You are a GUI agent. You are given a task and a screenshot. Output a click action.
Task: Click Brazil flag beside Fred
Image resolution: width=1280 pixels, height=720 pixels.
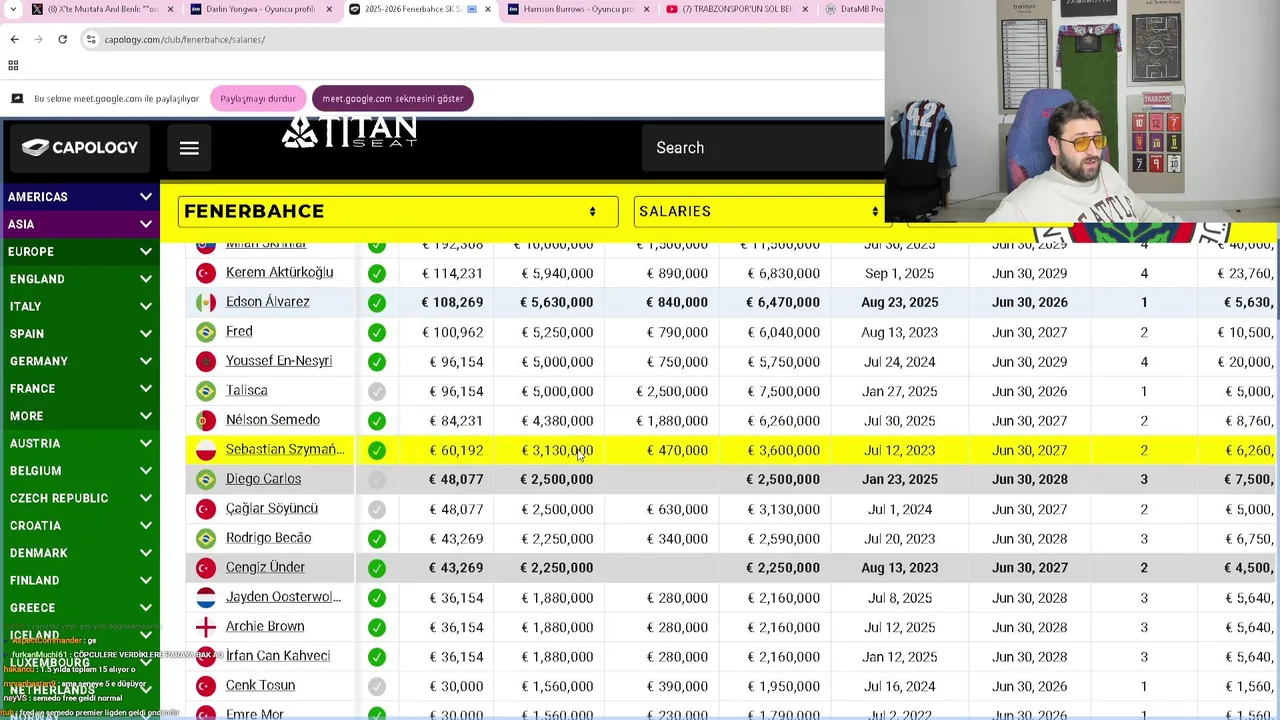point(206,332)
